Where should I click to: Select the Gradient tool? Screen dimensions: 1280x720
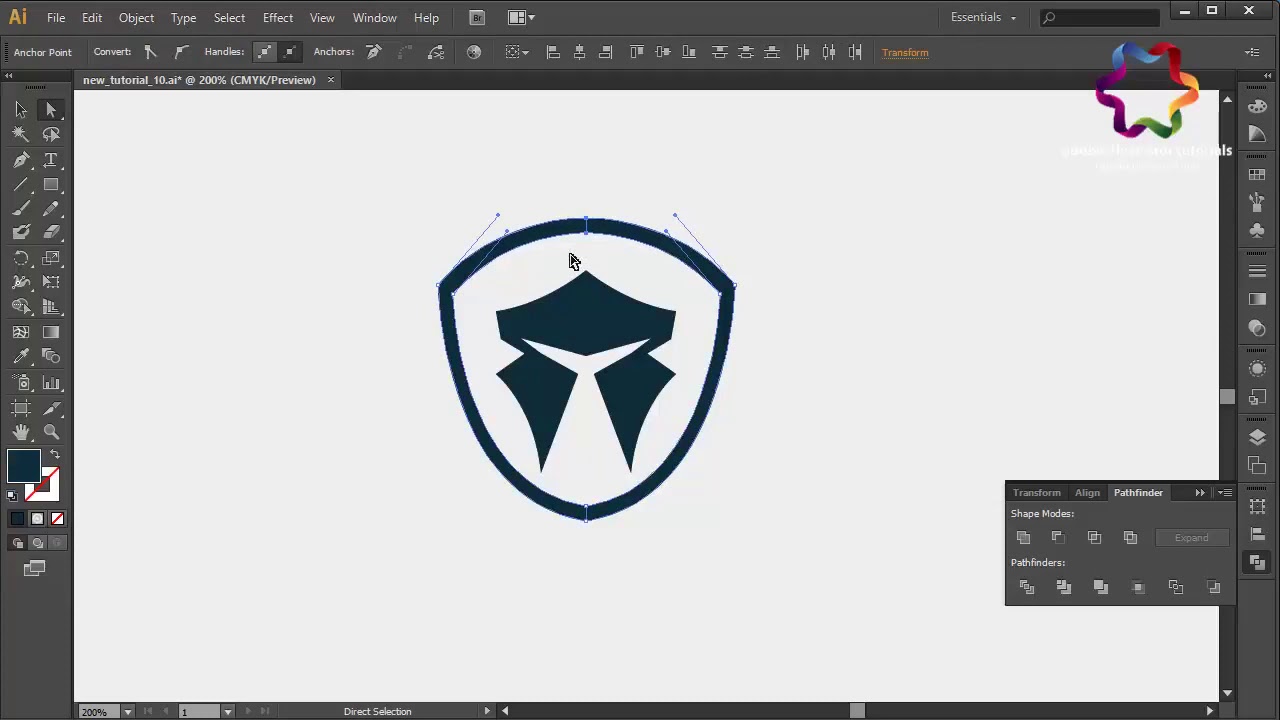[x=51, y=332]
